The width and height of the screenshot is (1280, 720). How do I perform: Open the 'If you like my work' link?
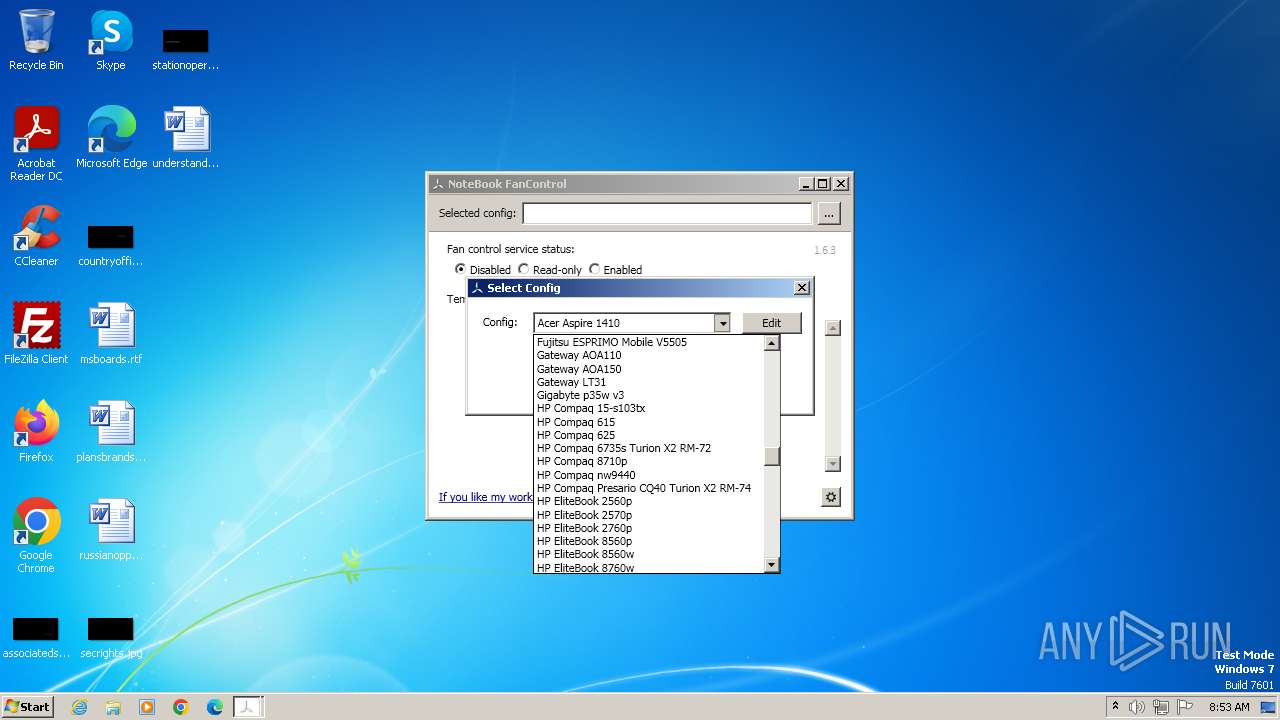tap(486, 497)
